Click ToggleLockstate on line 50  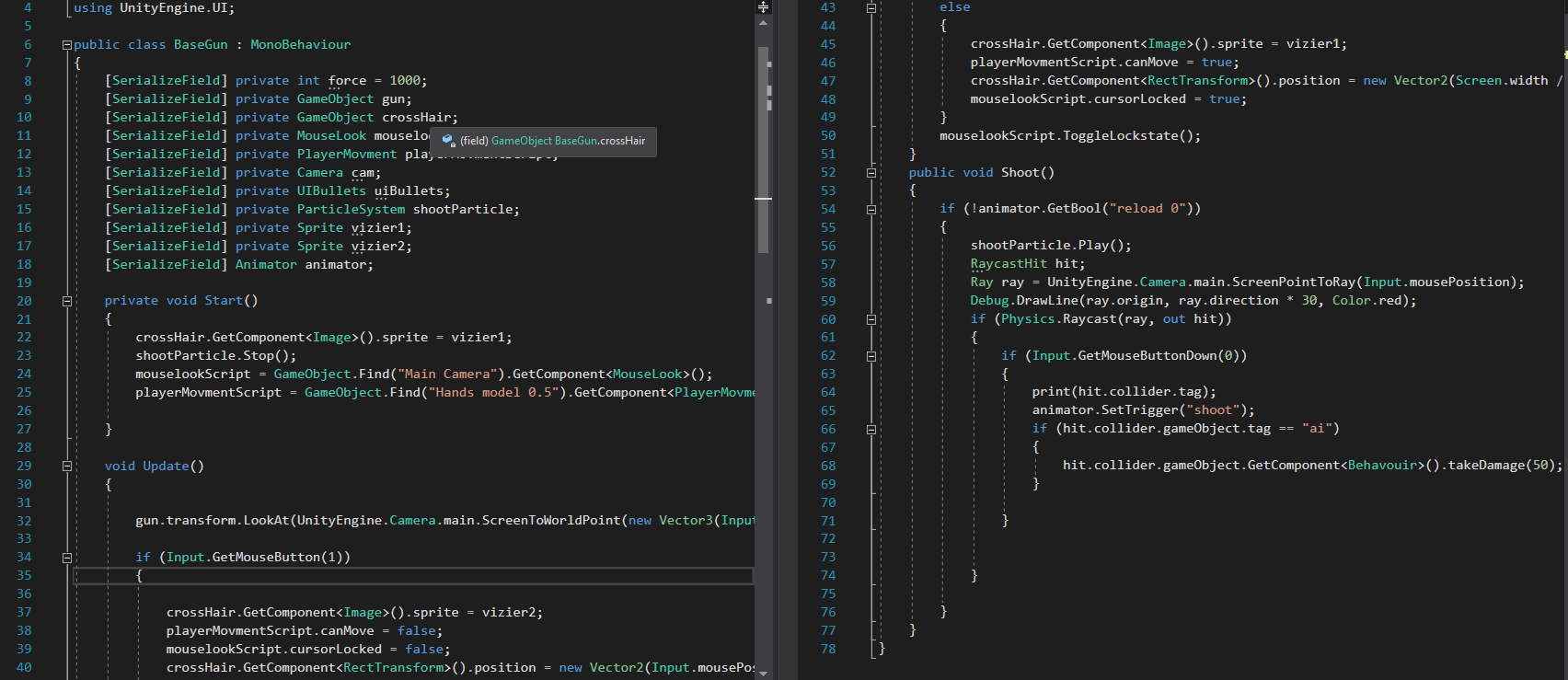coord(1120,136)
